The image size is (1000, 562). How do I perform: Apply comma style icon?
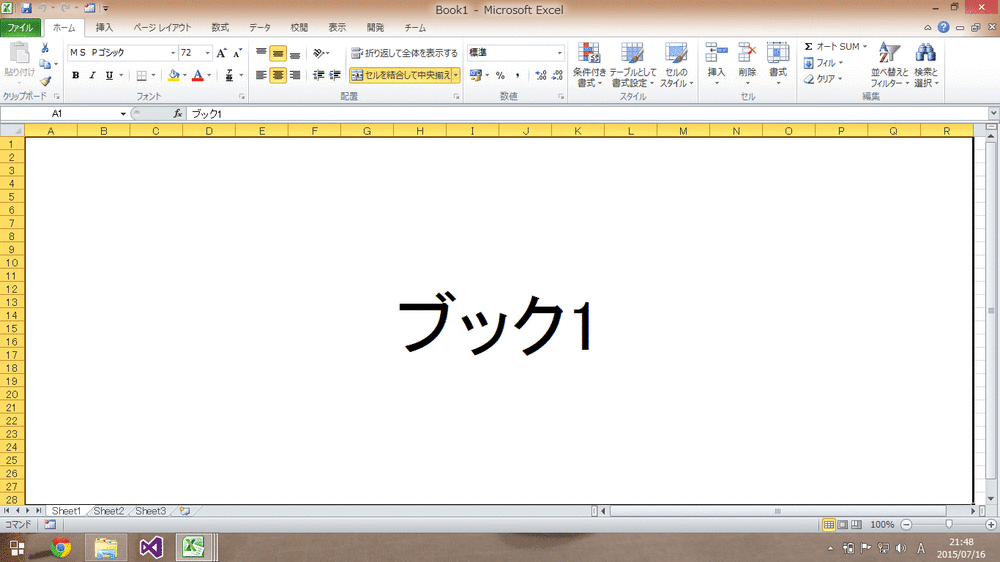(x=517, y=75)
